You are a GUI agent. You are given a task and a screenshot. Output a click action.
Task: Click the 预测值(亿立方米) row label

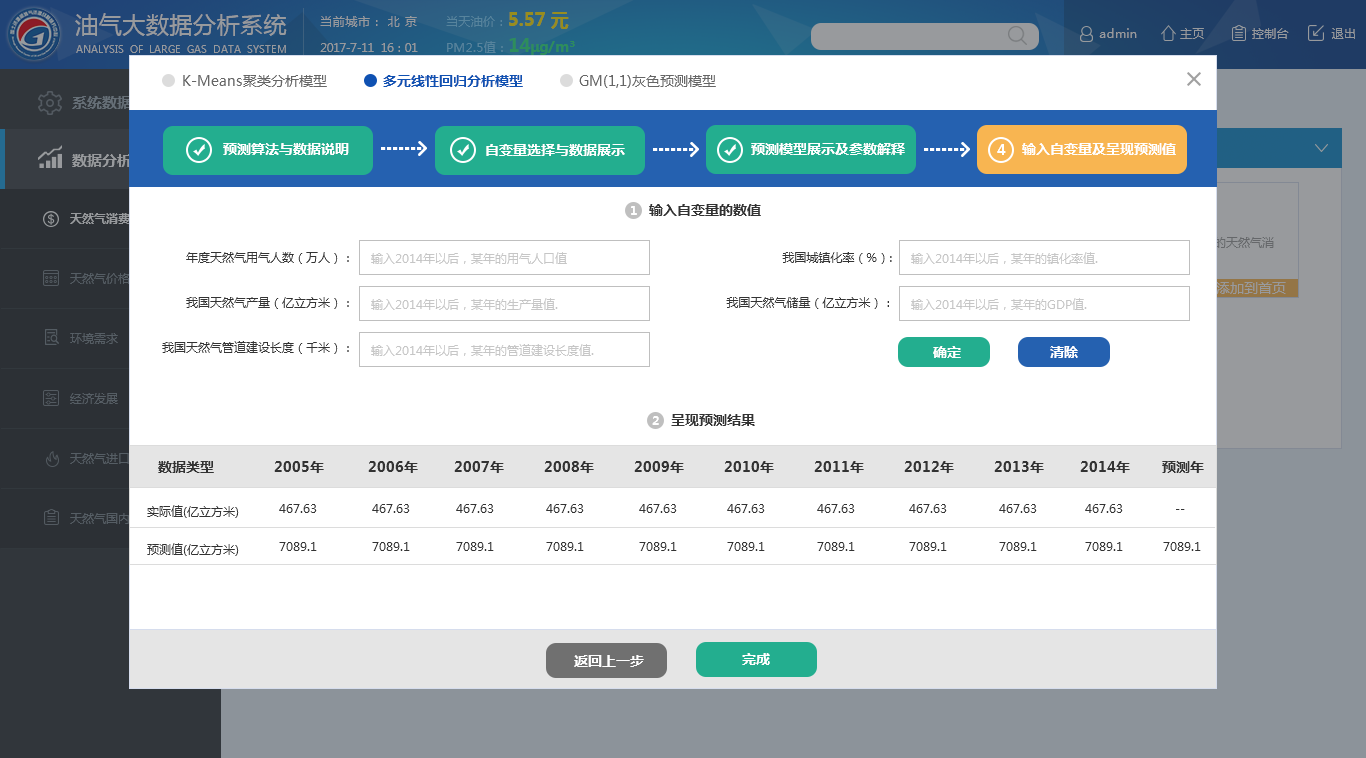(193, 549)
